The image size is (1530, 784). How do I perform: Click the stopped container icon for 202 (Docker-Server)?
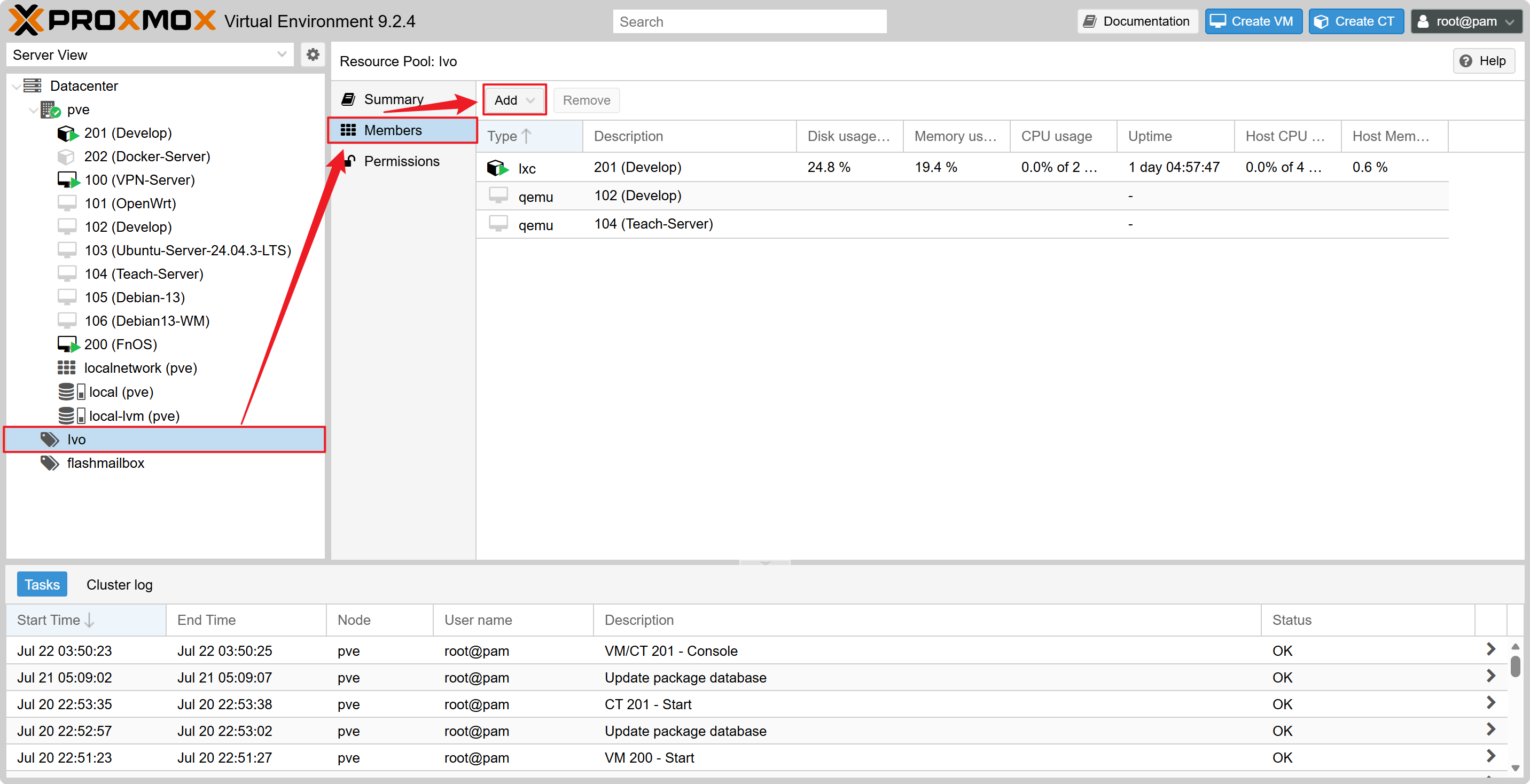[x=66, y=156]
